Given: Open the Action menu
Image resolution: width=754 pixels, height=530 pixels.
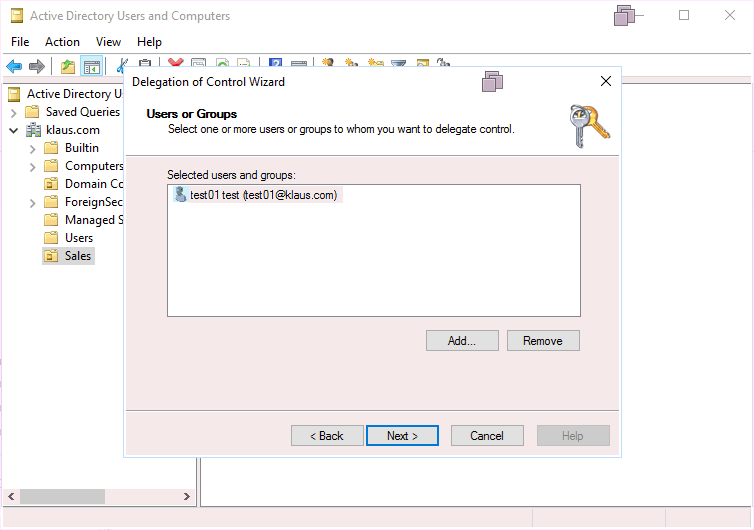Looking at the screenshot, I should point(62,42).
